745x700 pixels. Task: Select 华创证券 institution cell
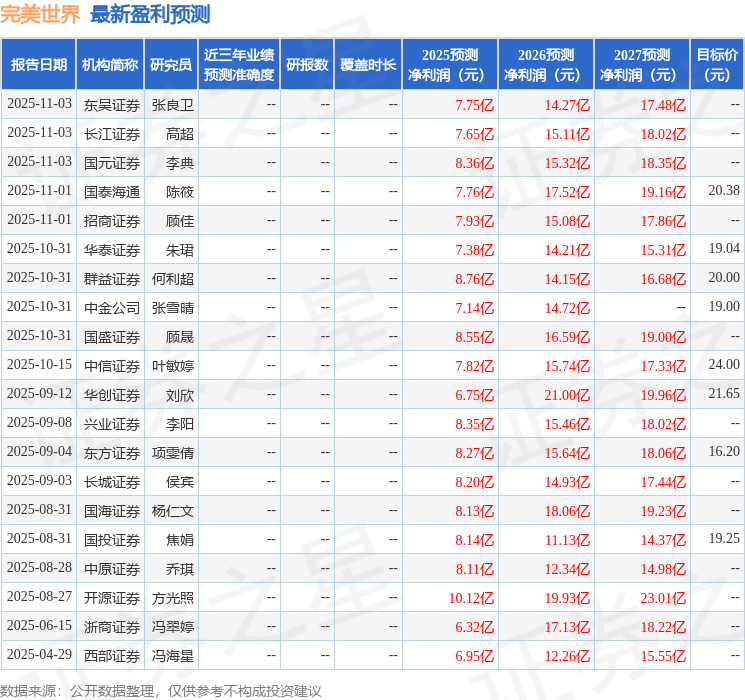click(112, 395)
